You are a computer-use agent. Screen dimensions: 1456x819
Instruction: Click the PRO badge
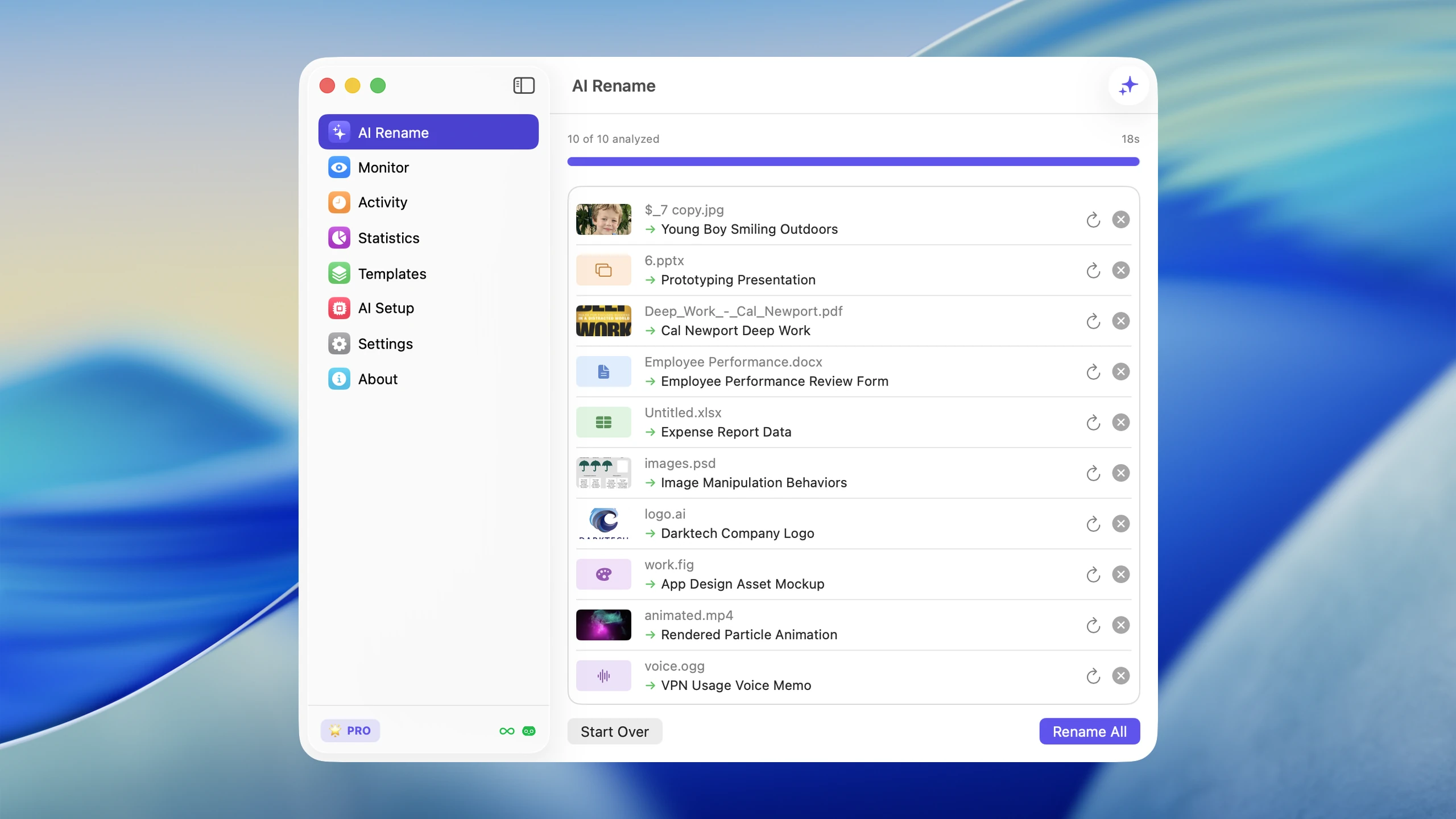350,731
